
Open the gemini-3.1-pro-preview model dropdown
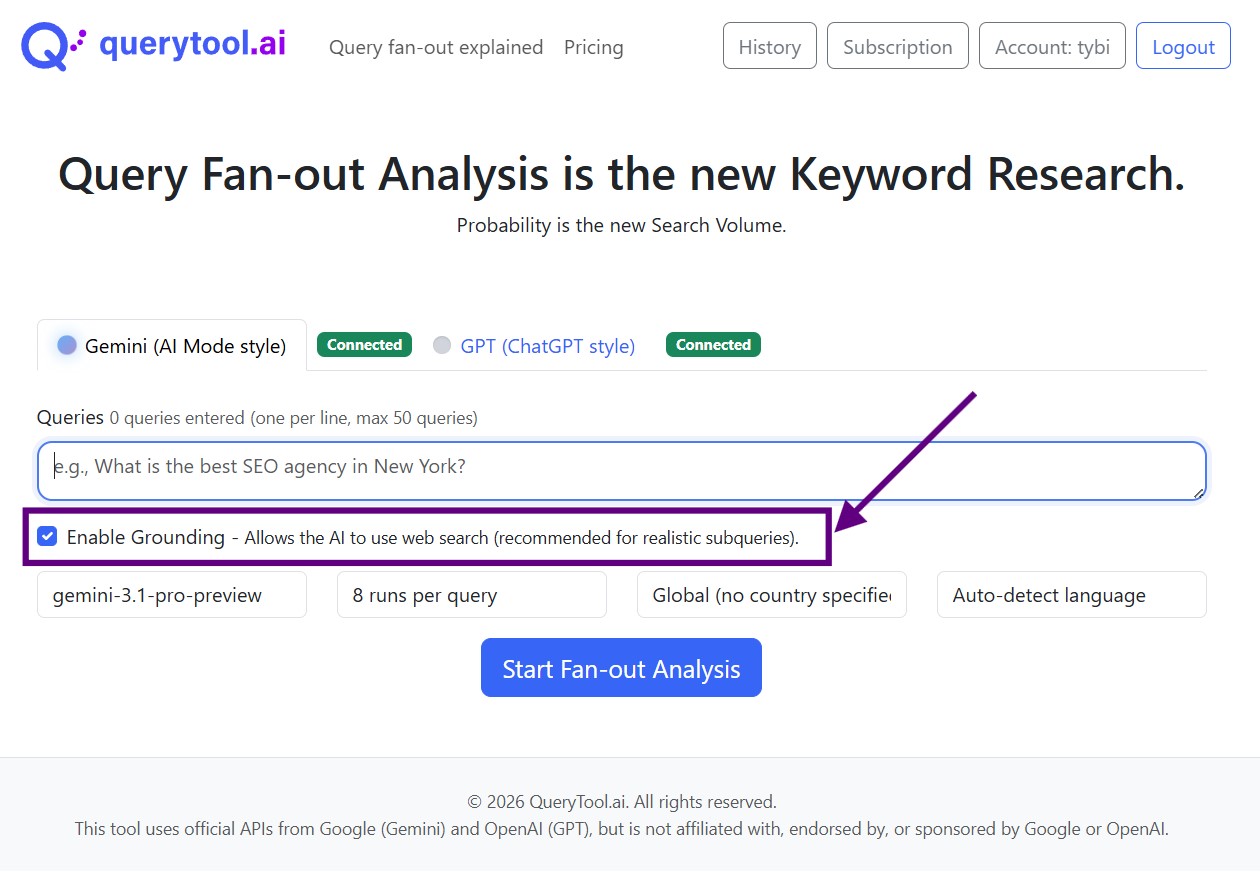point(172,595)
